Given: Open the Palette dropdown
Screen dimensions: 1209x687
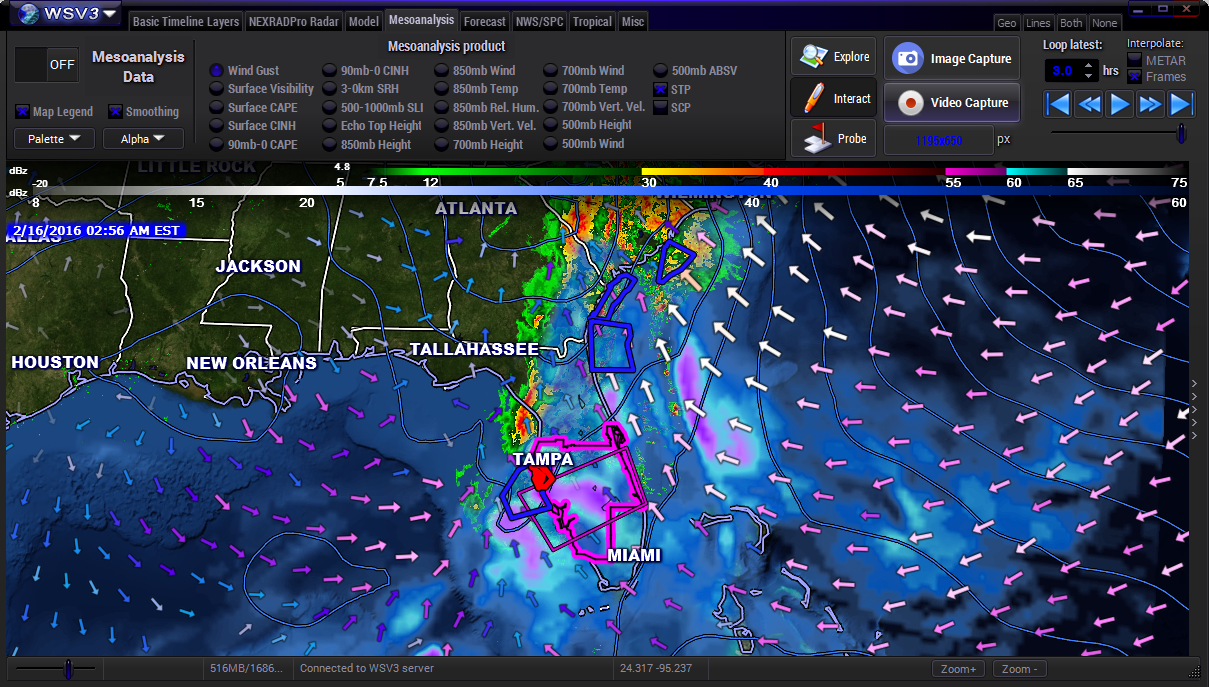Looking at the screenshot, I should point(54,139).
